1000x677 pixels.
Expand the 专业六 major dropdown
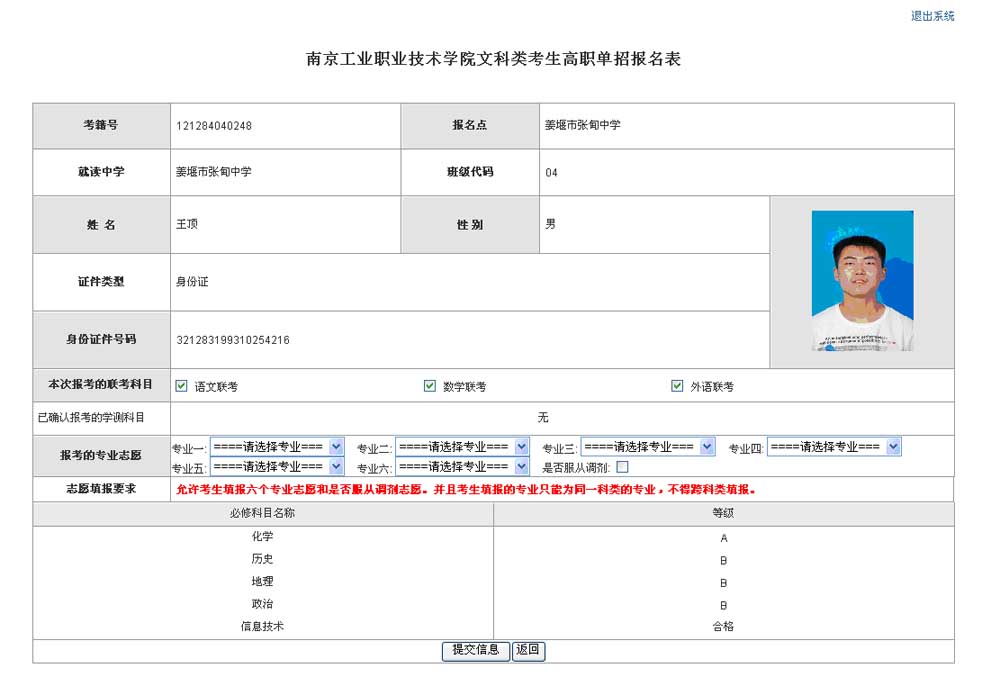click(462, 467)
